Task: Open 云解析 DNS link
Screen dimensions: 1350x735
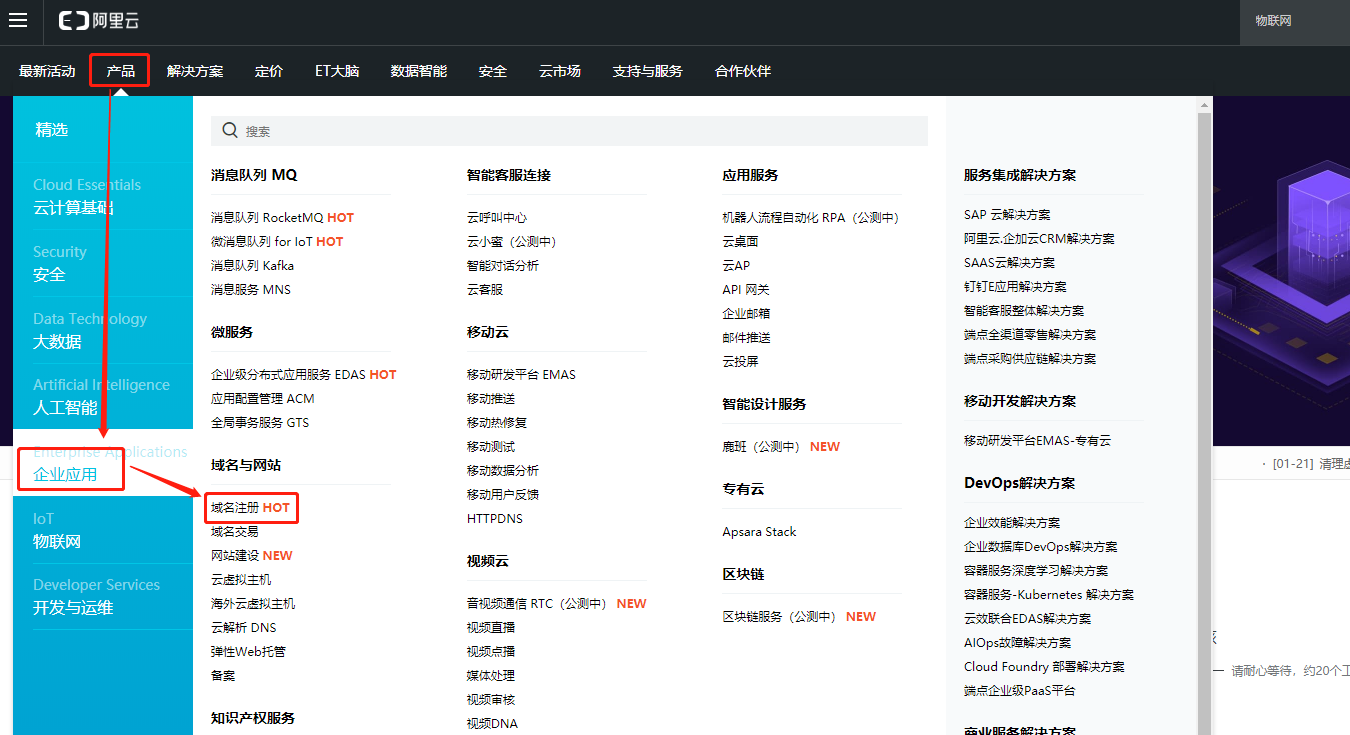Action: (244, 627)
